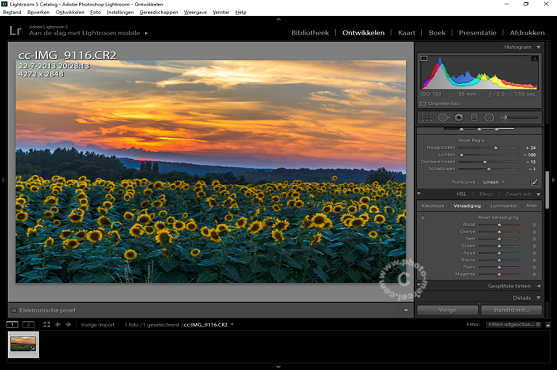Enable Elektronische proef checkbox

14,310
